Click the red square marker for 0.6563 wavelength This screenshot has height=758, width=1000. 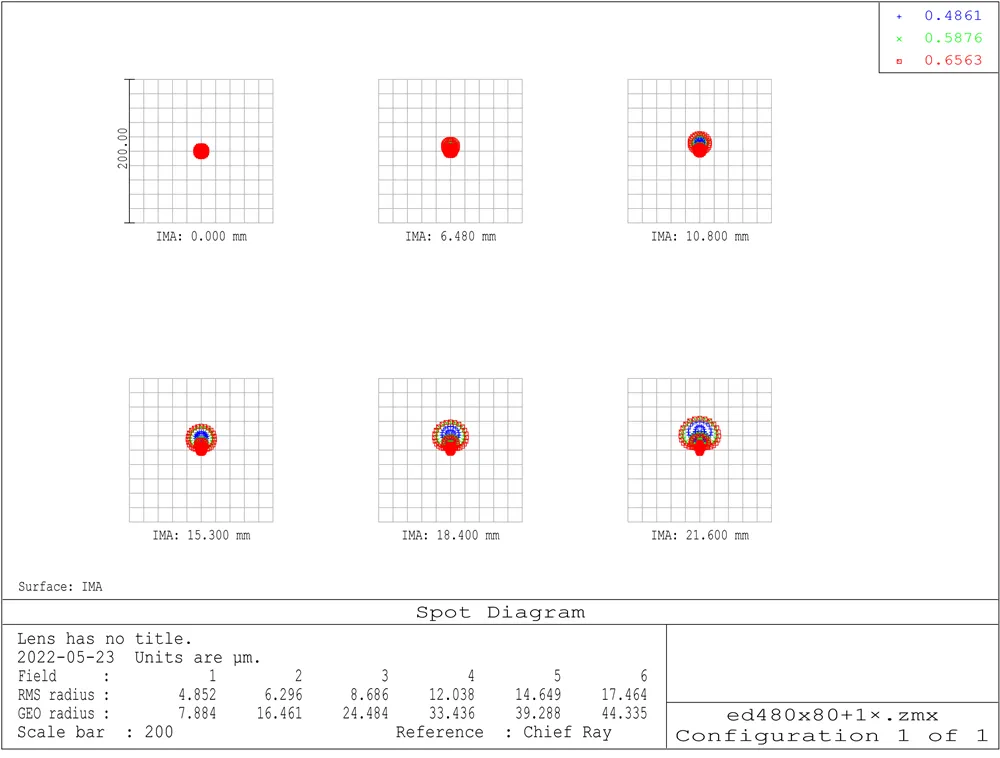coord(898,61)
